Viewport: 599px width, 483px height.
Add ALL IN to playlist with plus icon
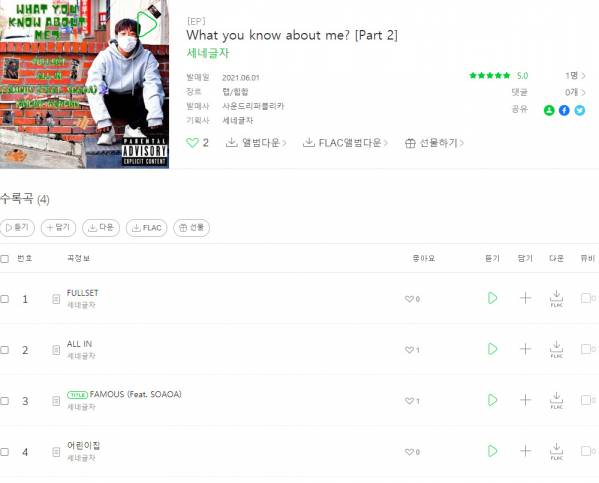(526, 349)
